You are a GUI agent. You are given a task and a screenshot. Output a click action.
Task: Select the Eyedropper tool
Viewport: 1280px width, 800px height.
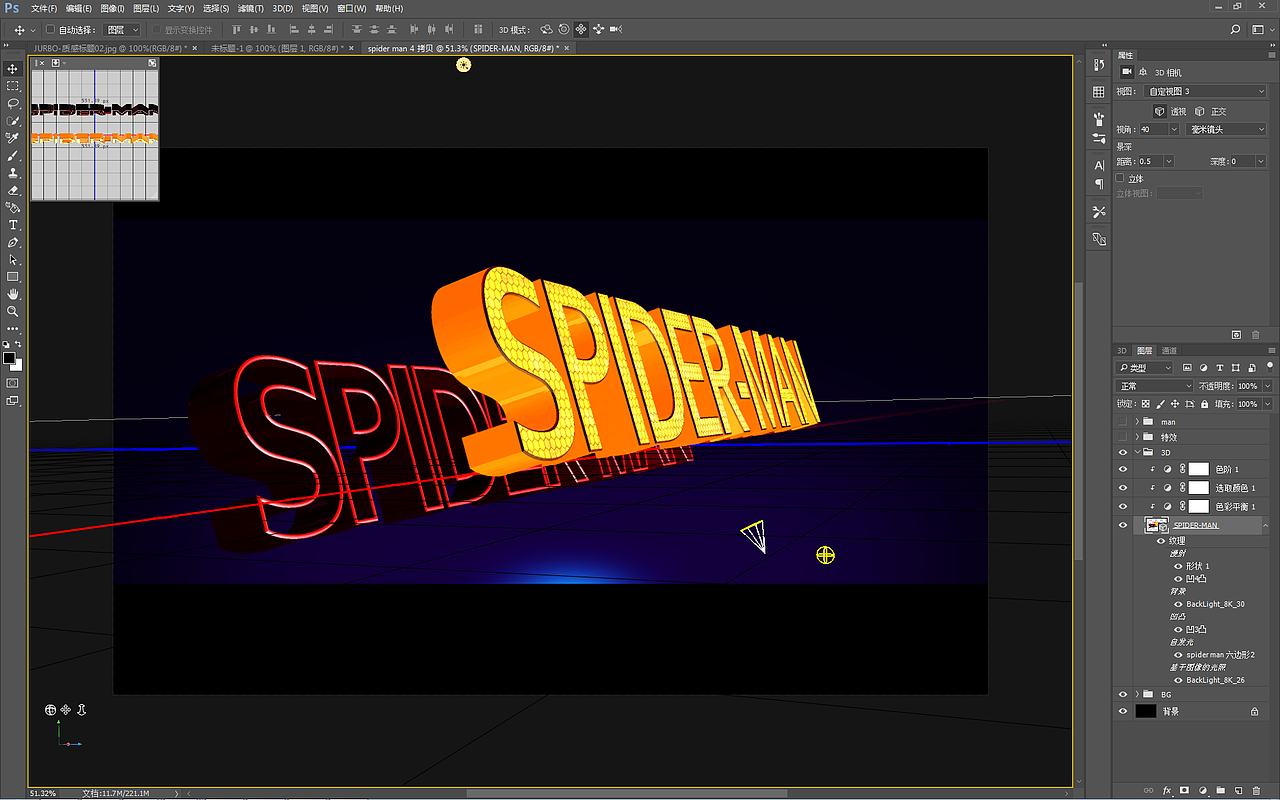(13, 138)
